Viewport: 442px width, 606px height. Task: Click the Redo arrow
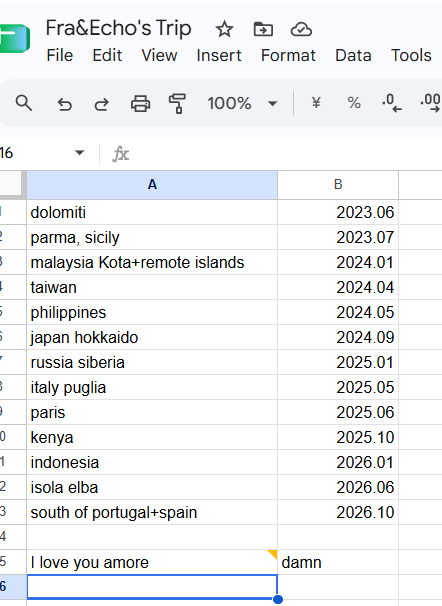102,104
